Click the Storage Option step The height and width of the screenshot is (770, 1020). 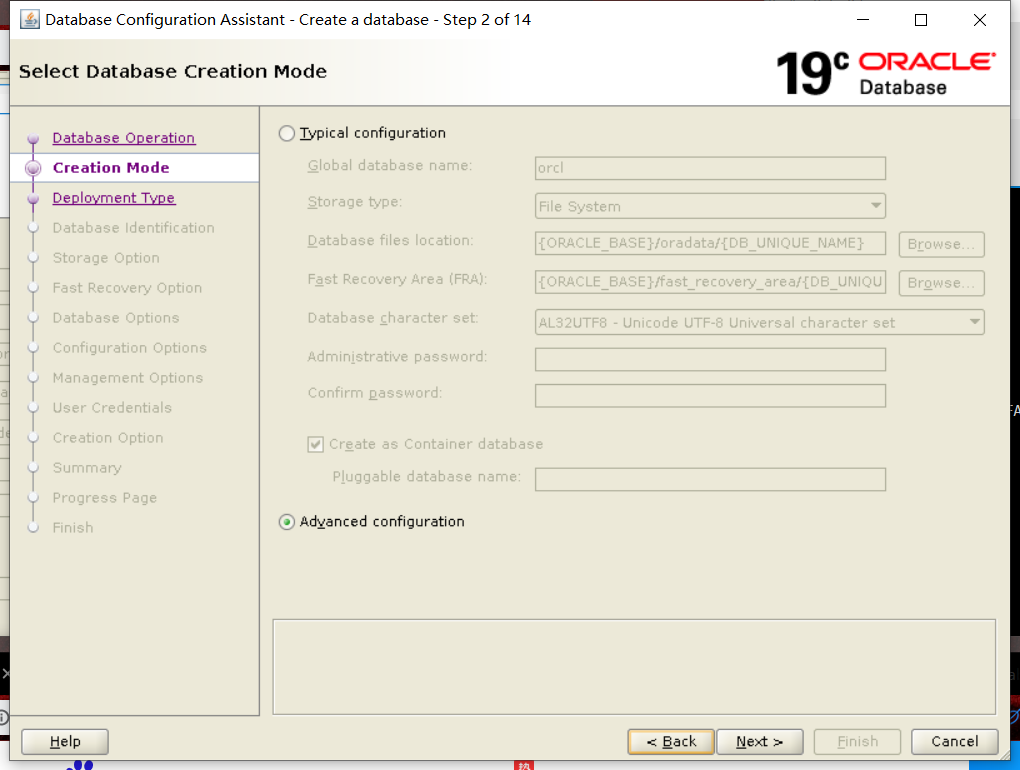tap(106, 258)
